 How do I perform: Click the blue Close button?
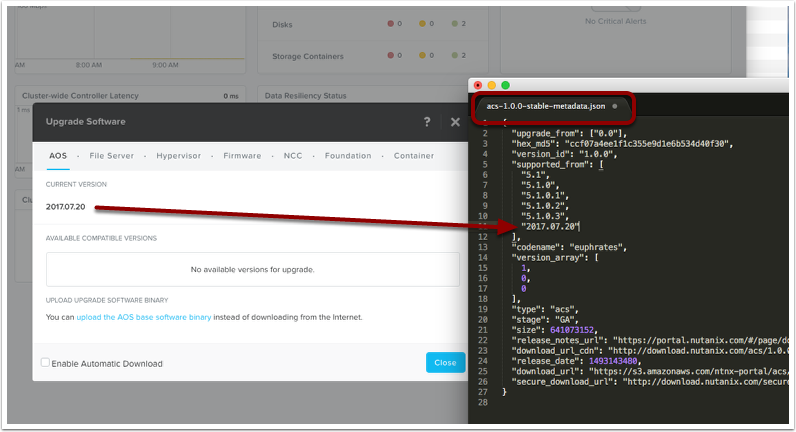(445, 363)
